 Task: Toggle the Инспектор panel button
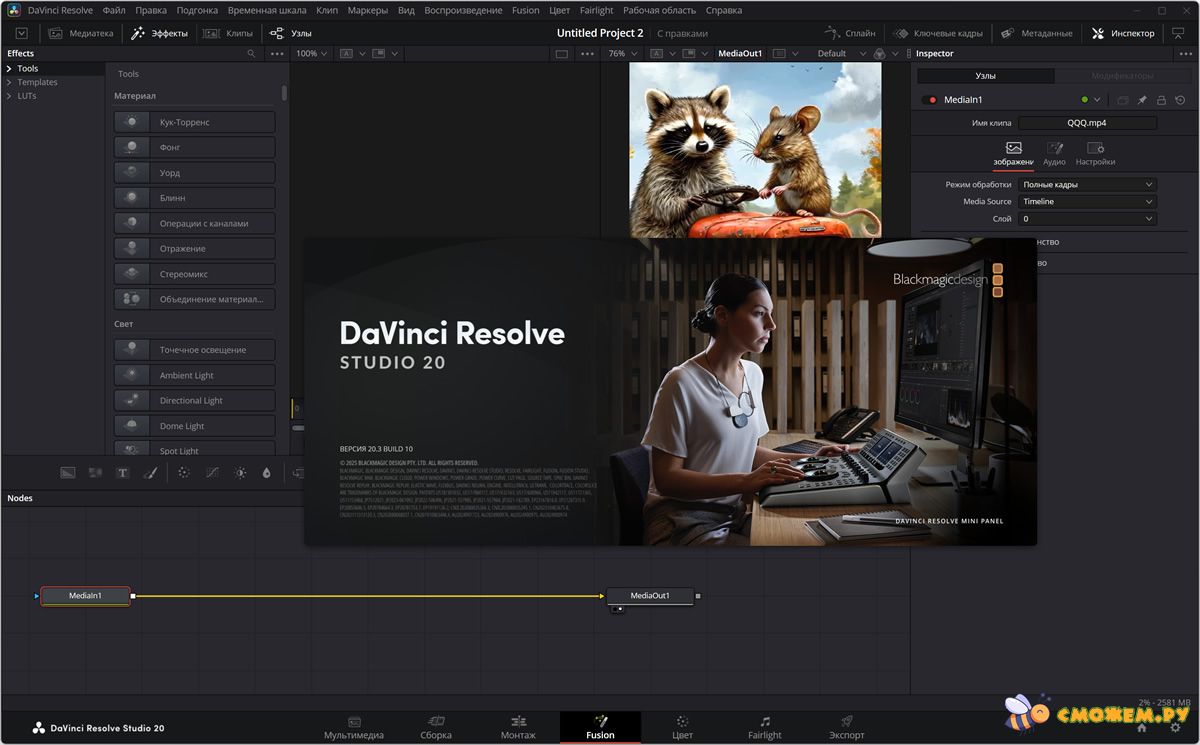click(x=1123, y=33)
